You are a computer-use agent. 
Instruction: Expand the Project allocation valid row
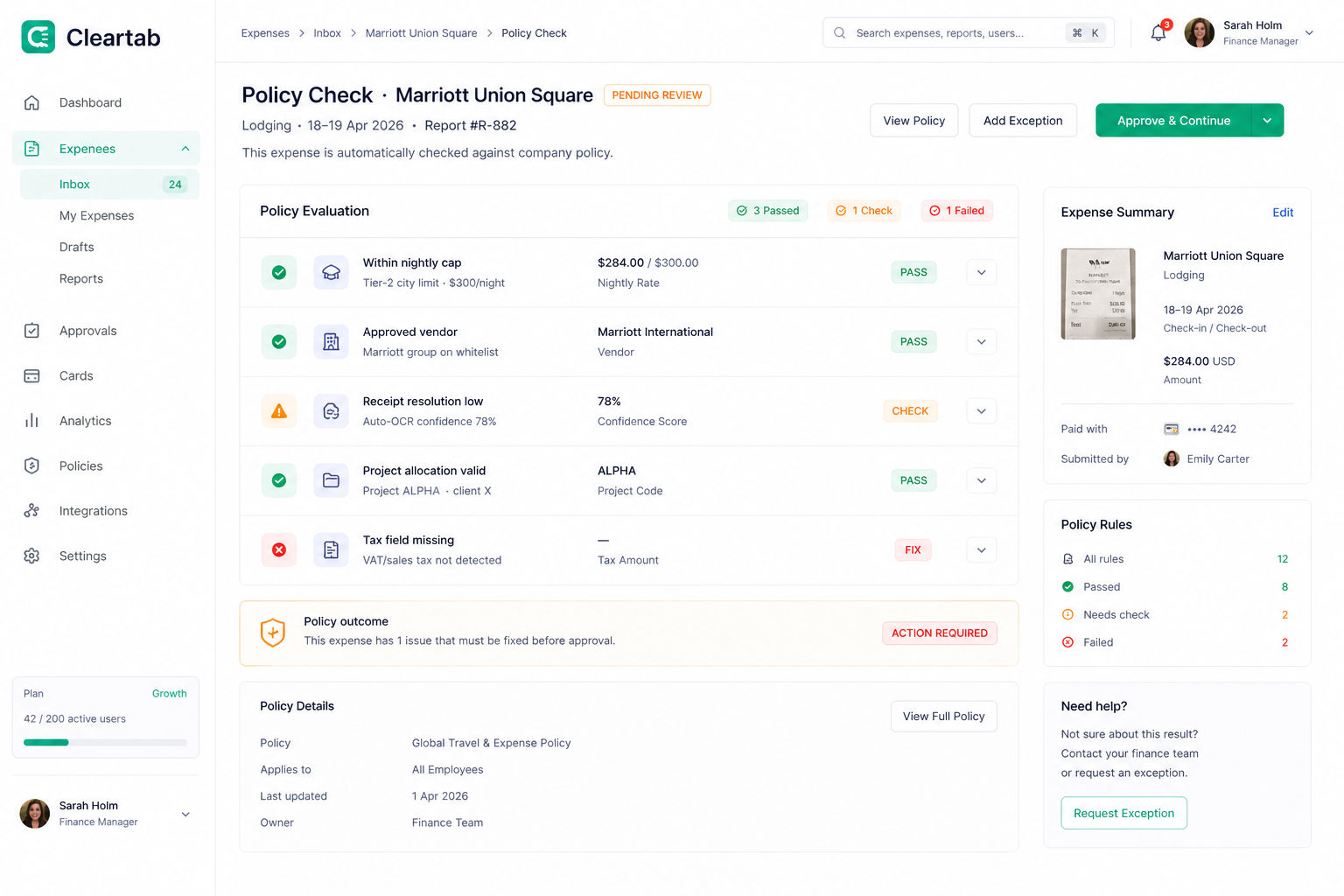point(982,480)
